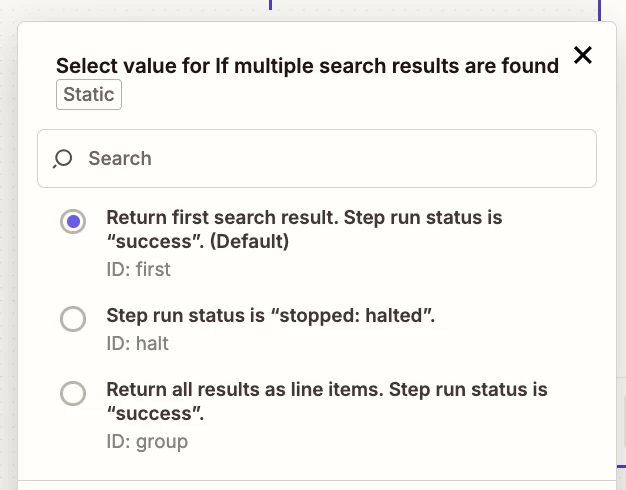This screenshot has width=626, height=490.
Task: Choose the stopped: halted radio button
Action: click(x=73, y=319)
